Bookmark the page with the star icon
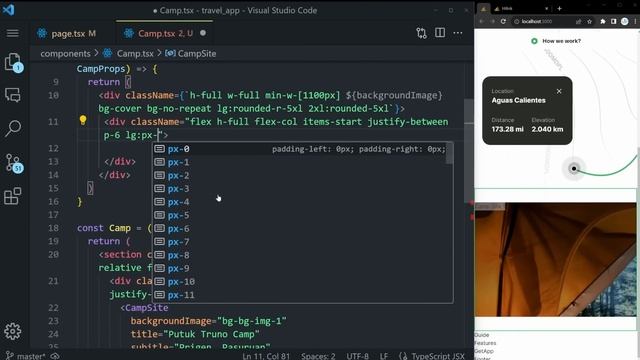Viewport: 640px width, 360px height. pyautogui.click(x=589, y=21)
